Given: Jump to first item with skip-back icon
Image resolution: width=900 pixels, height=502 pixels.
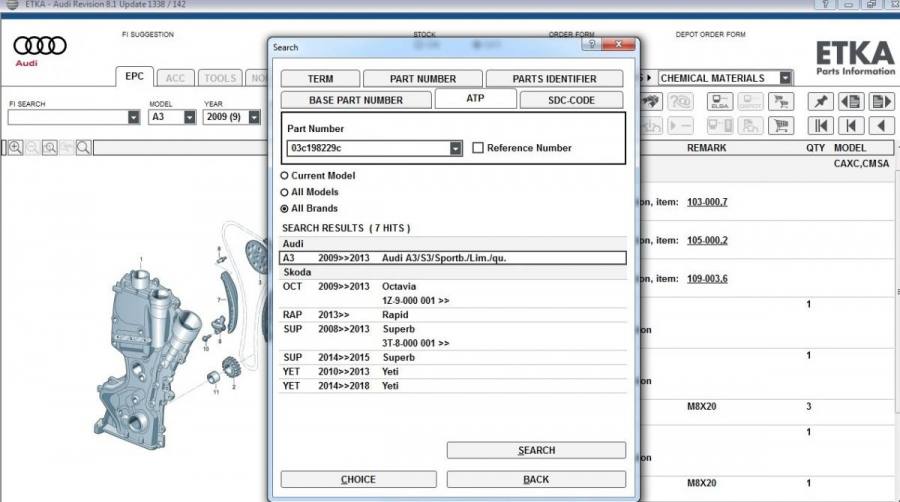Looking at the screenshot, I should 820,126.
